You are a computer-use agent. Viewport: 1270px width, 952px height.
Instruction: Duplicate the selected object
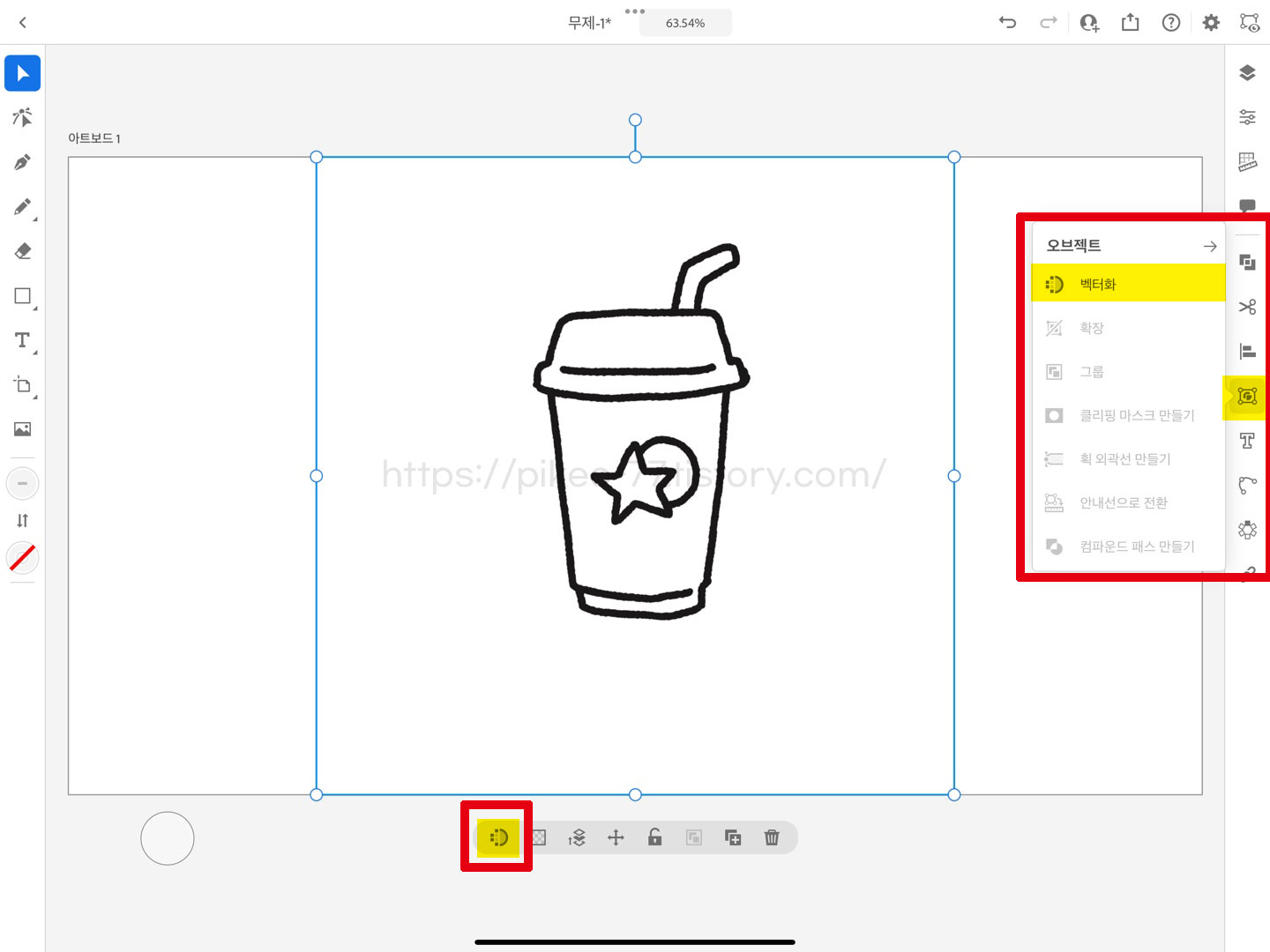point(733,837)
